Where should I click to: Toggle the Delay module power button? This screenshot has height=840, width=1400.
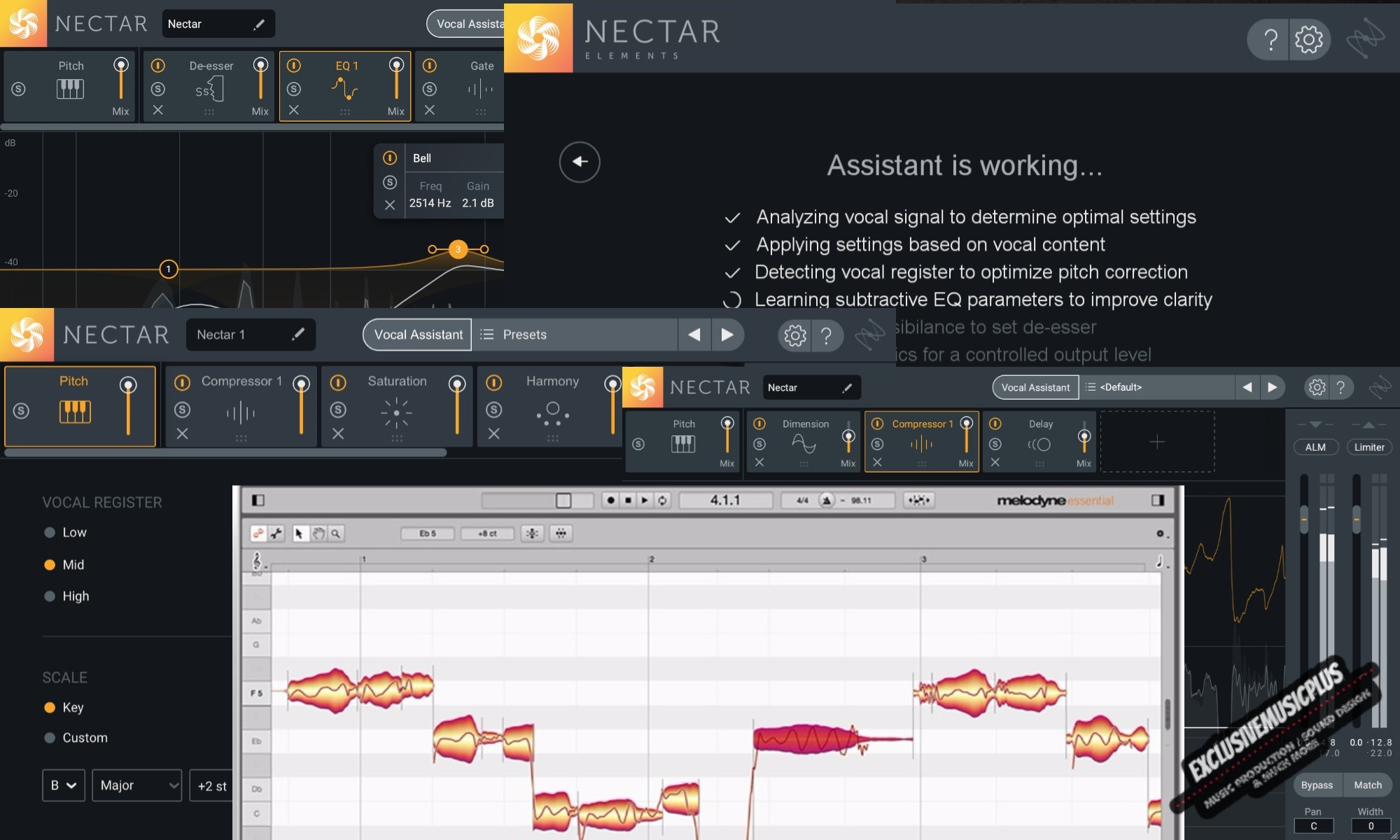coord(995,423)
